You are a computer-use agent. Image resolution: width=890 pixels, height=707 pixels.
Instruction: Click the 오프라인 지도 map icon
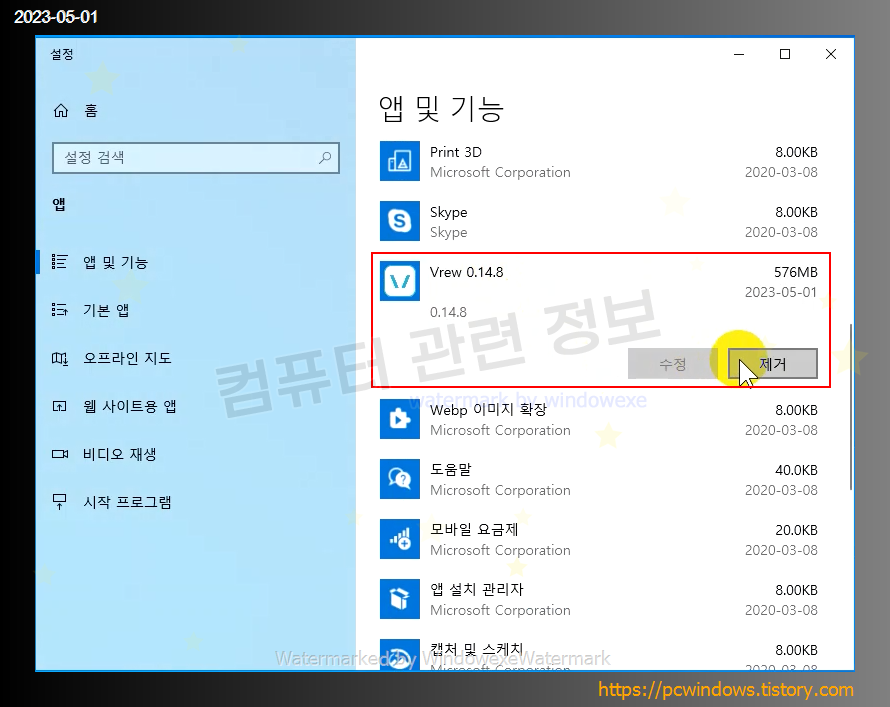tap(60, 358)
